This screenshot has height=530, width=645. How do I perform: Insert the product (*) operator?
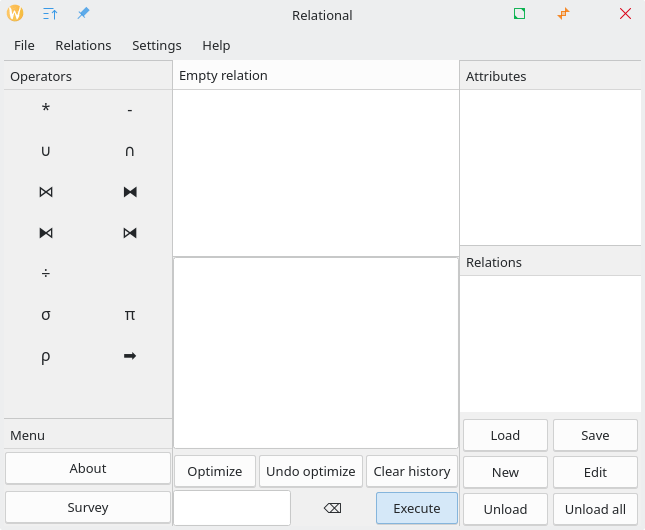[x=46, y=109]
